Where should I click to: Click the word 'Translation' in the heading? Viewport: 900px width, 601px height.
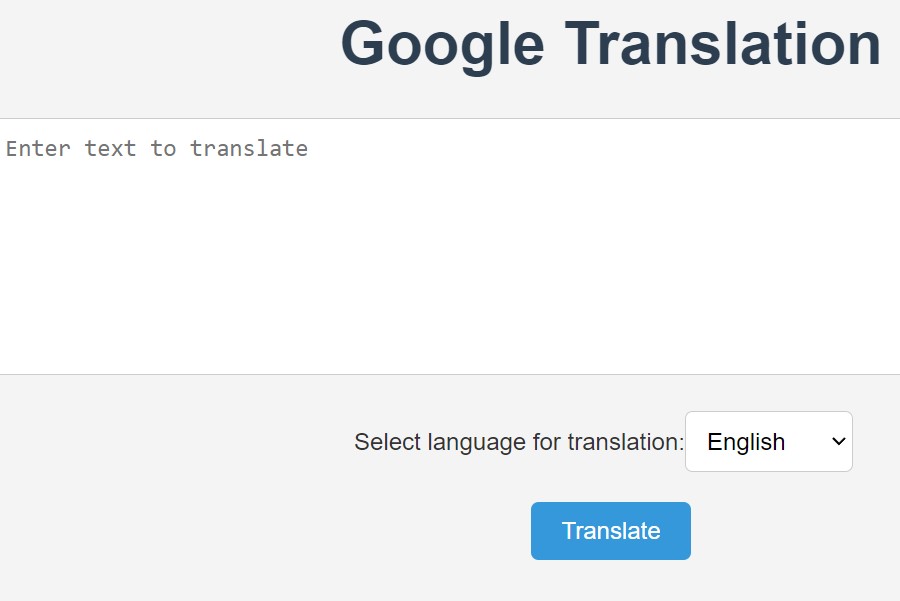coord(723,43)
